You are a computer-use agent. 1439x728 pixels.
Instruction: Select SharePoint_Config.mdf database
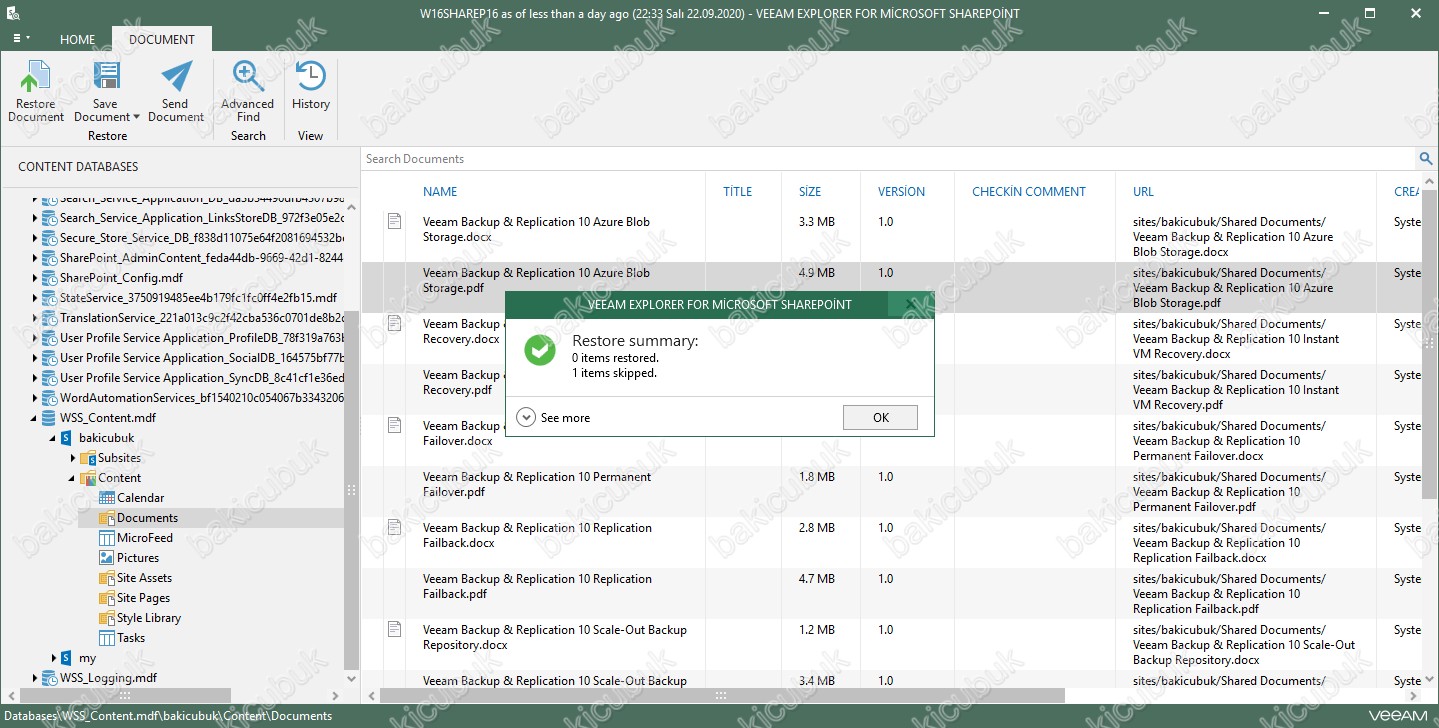(x=121, y=278)
